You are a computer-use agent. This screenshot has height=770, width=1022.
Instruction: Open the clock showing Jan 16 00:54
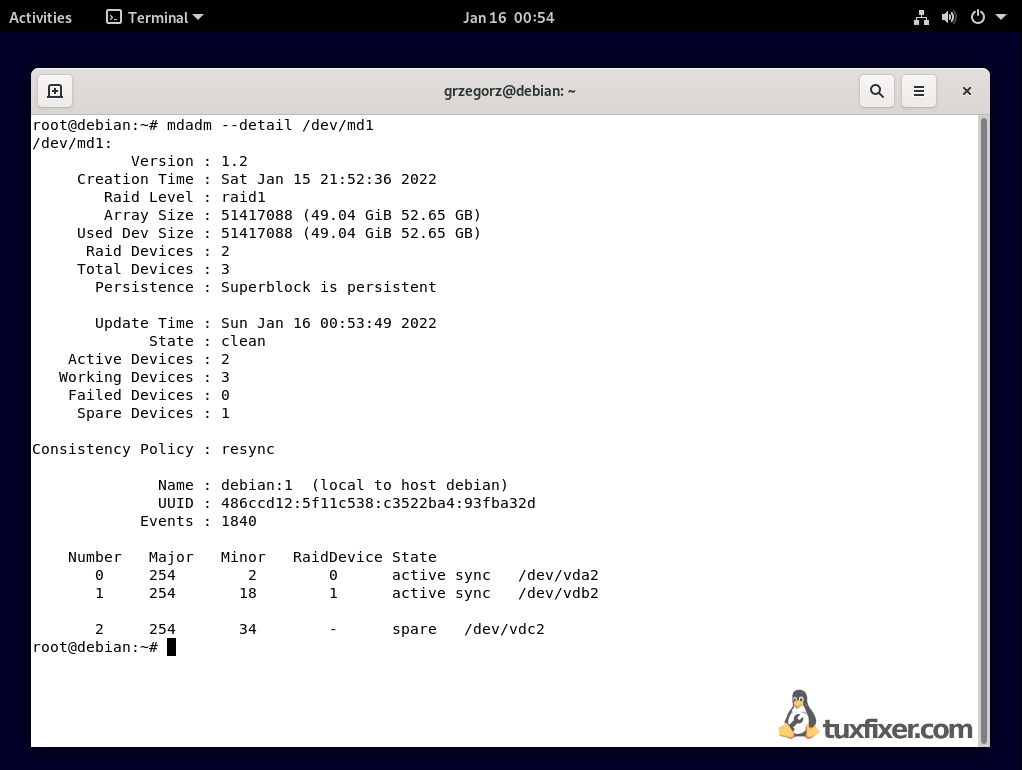[x=508, y=17]
